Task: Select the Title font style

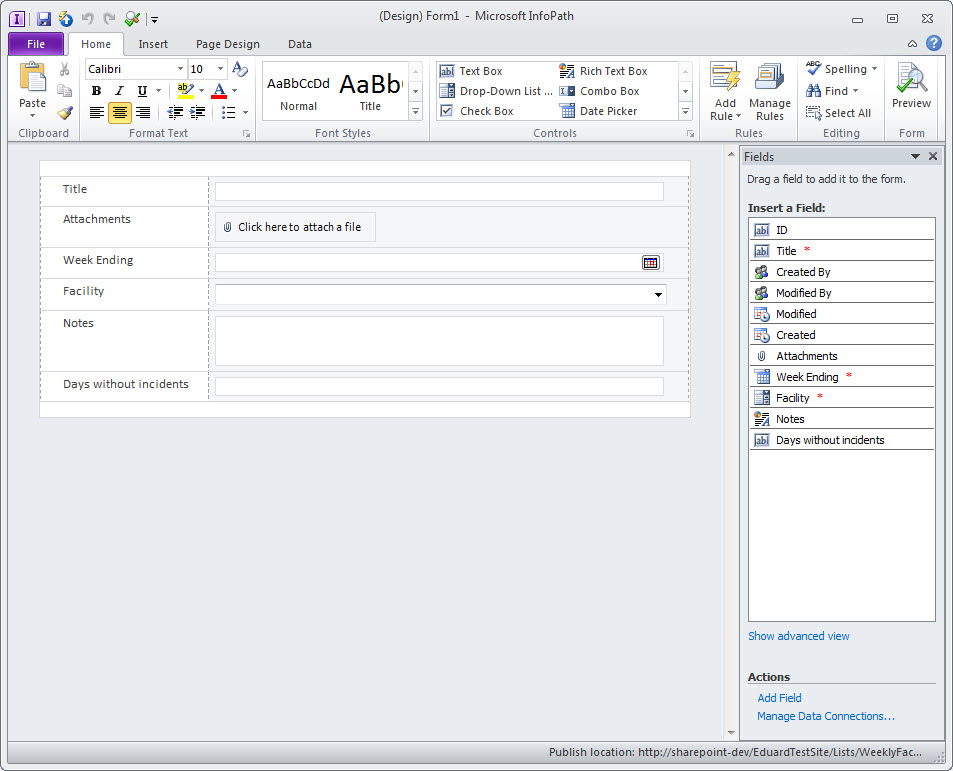Action: (370, 92)
